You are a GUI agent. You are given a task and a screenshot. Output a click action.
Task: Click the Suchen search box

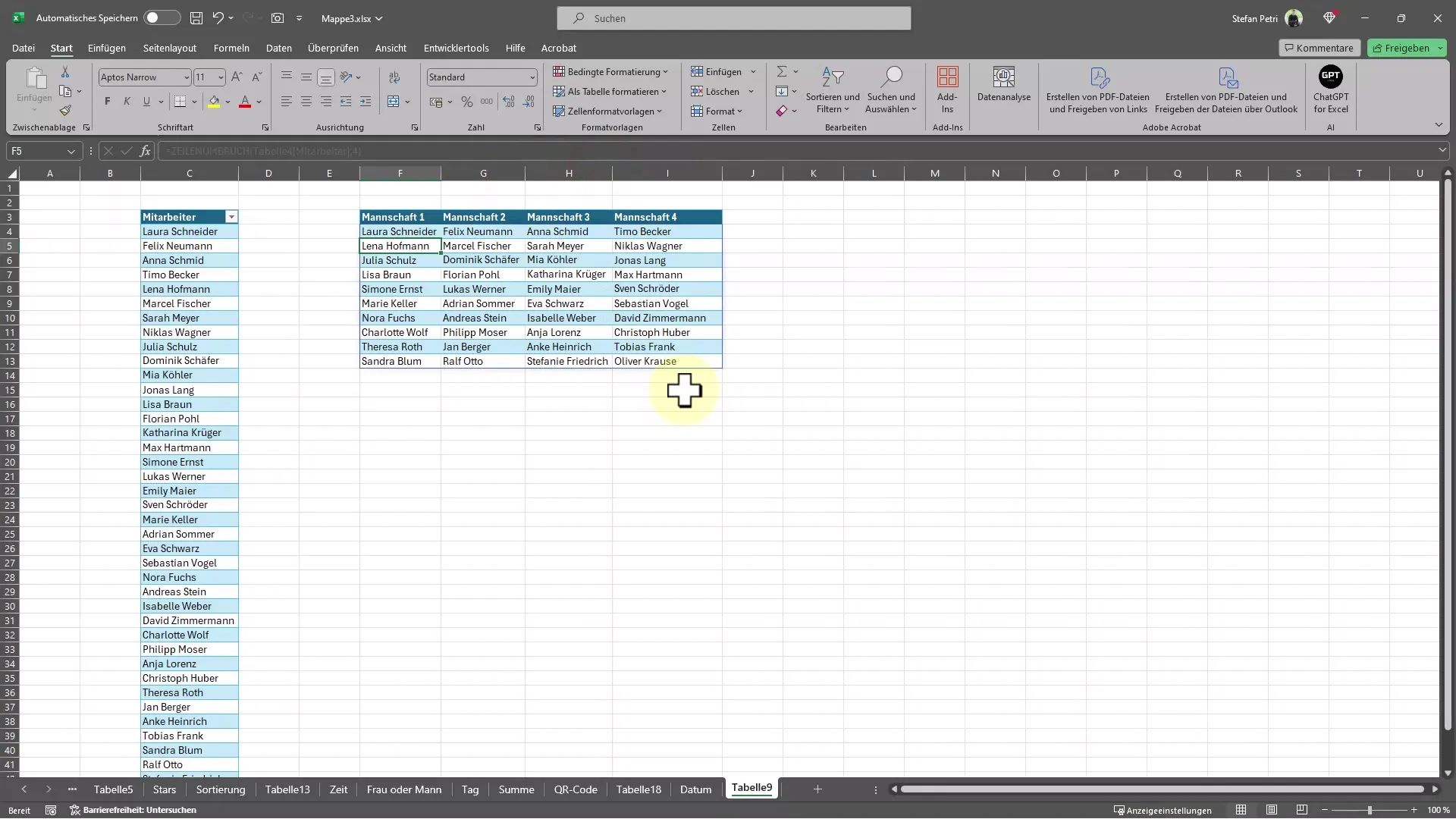pos(733,18)
